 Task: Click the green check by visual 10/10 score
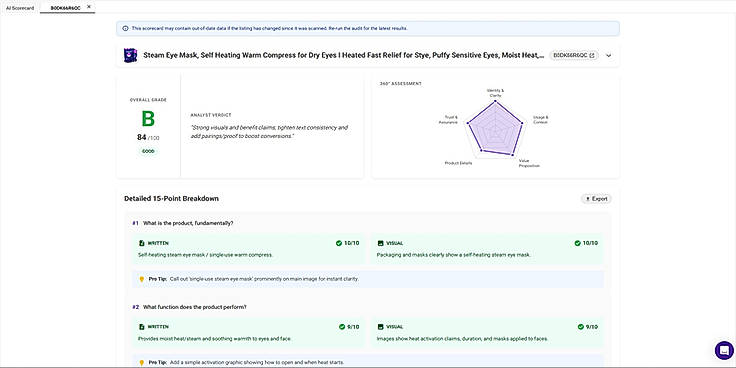pos(577,243)
